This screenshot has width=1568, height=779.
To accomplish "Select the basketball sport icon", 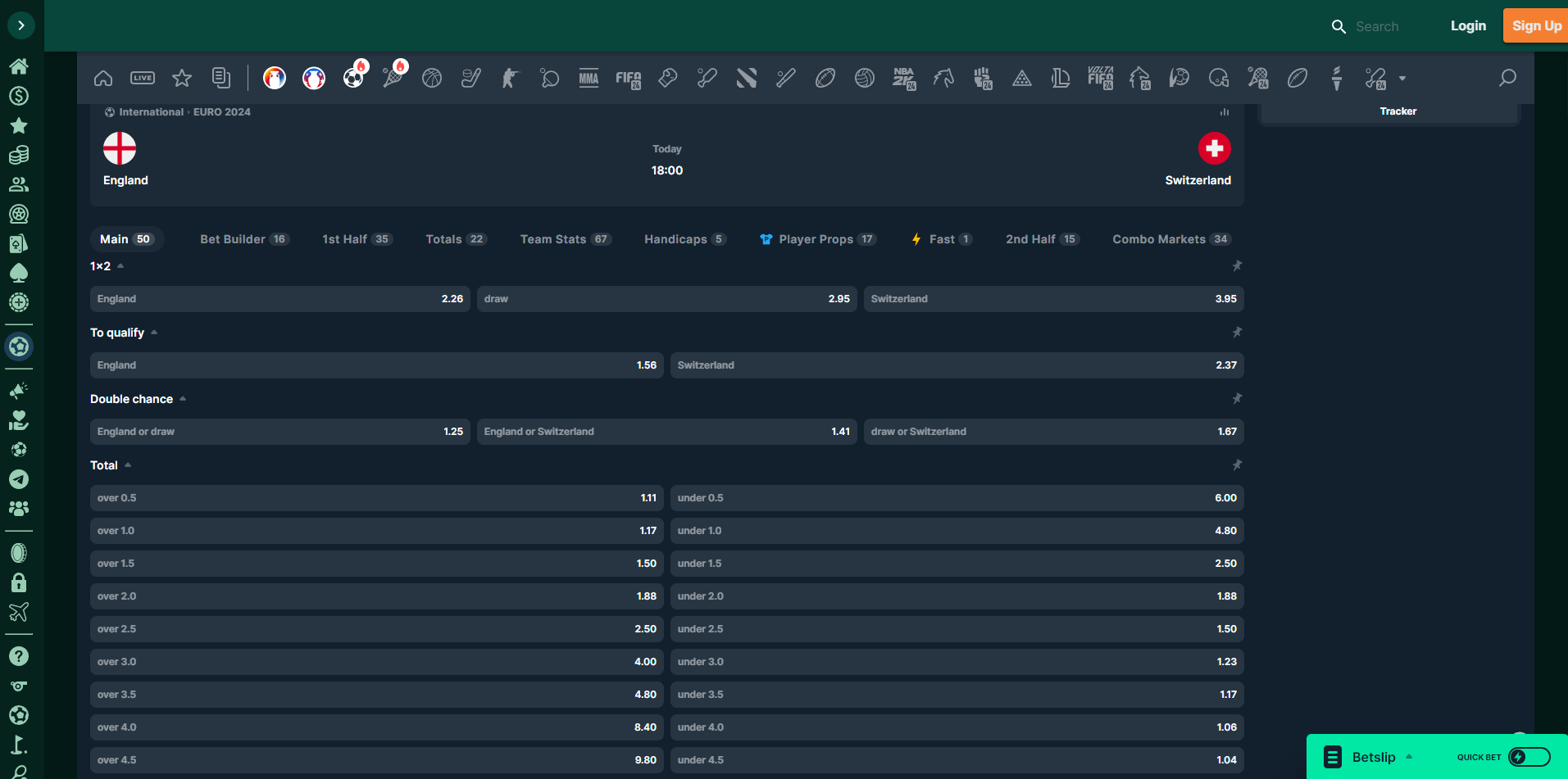I will point(432,78).
